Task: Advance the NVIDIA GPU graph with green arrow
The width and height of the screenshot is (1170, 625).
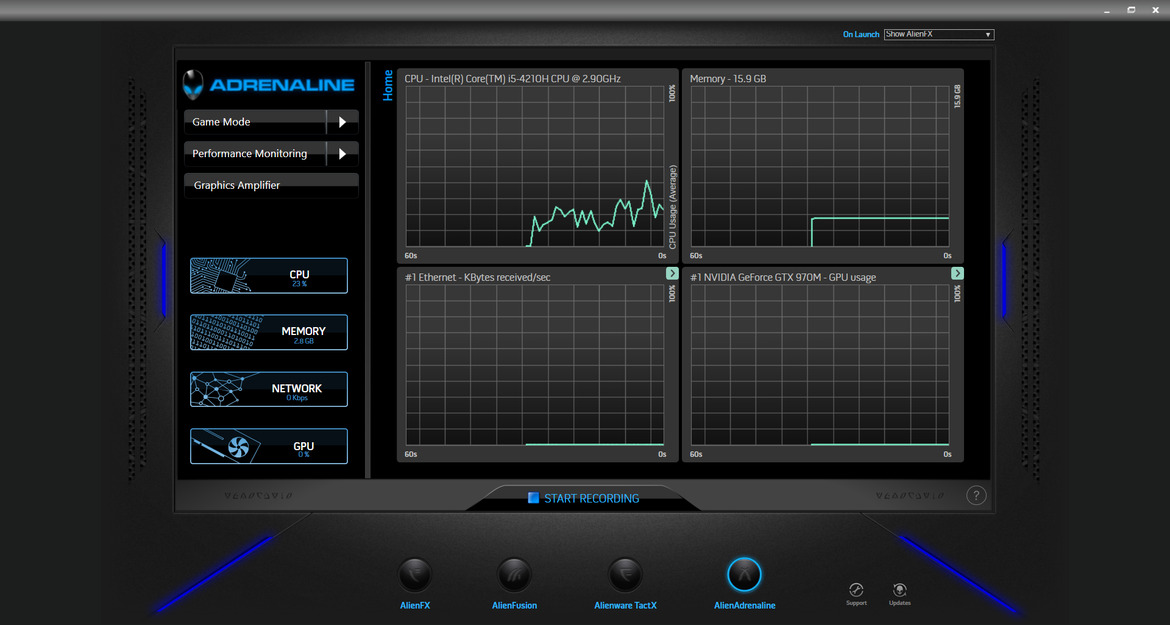Action: [957, 274]
